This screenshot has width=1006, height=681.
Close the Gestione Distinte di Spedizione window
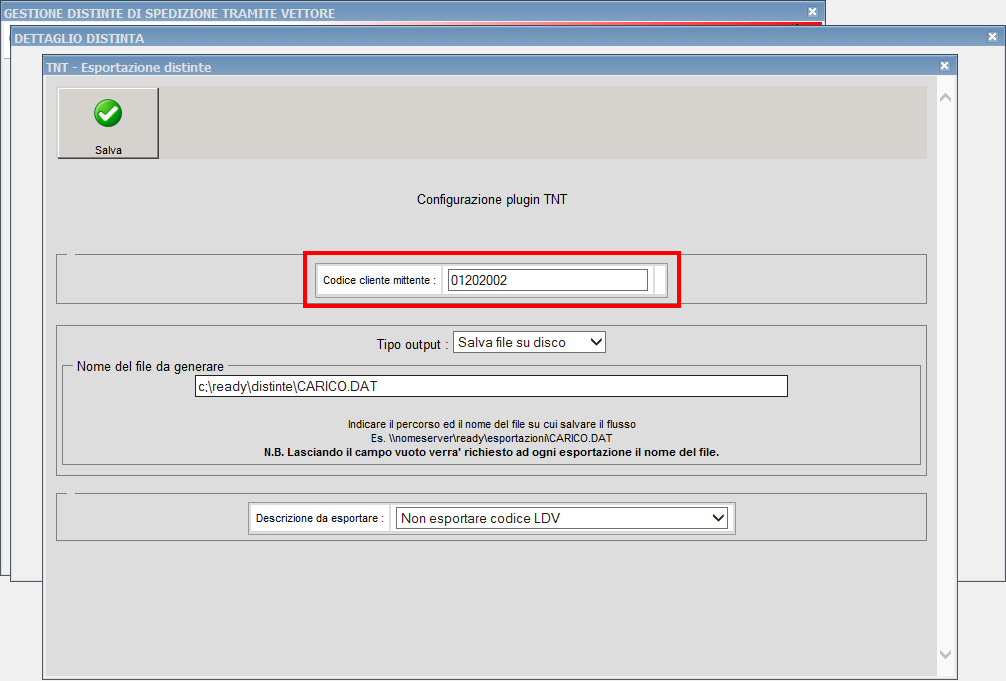[812, 12]
